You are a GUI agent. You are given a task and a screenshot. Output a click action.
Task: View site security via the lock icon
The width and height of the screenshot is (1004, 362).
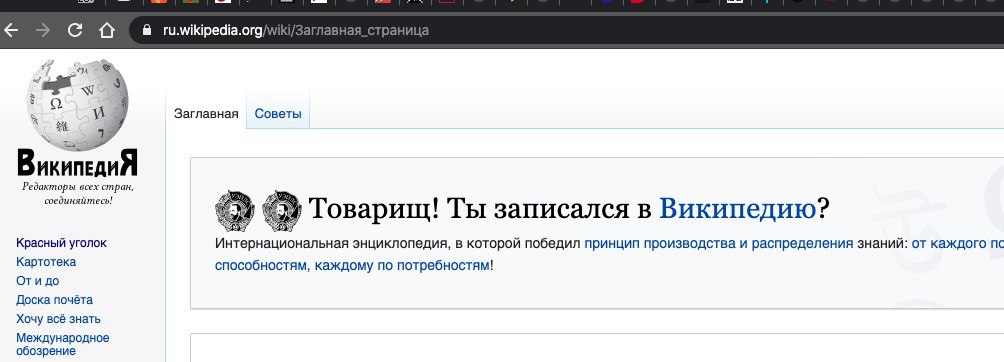147,30
